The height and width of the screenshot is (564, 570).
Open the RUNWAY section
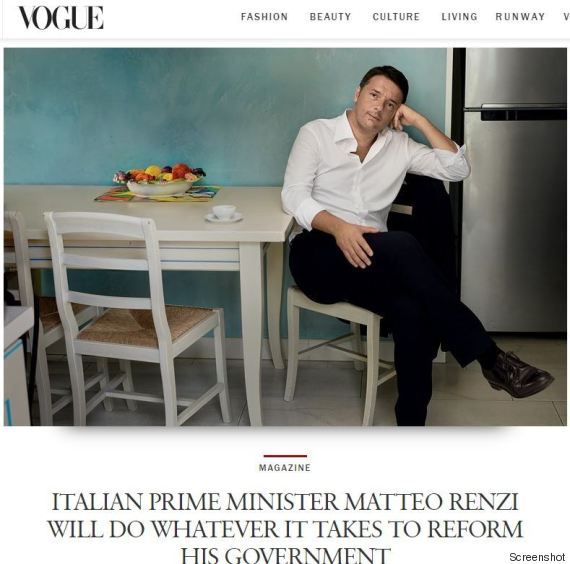520,17
